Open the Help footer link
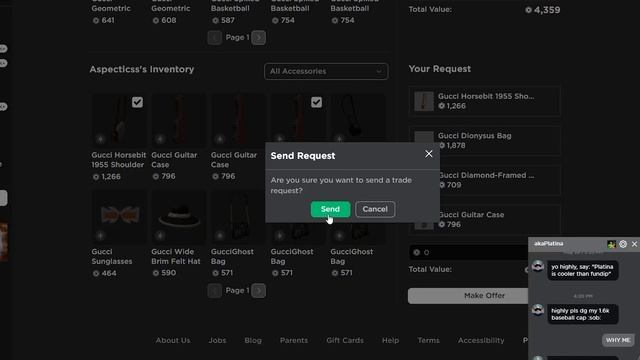 pos(390,340)
